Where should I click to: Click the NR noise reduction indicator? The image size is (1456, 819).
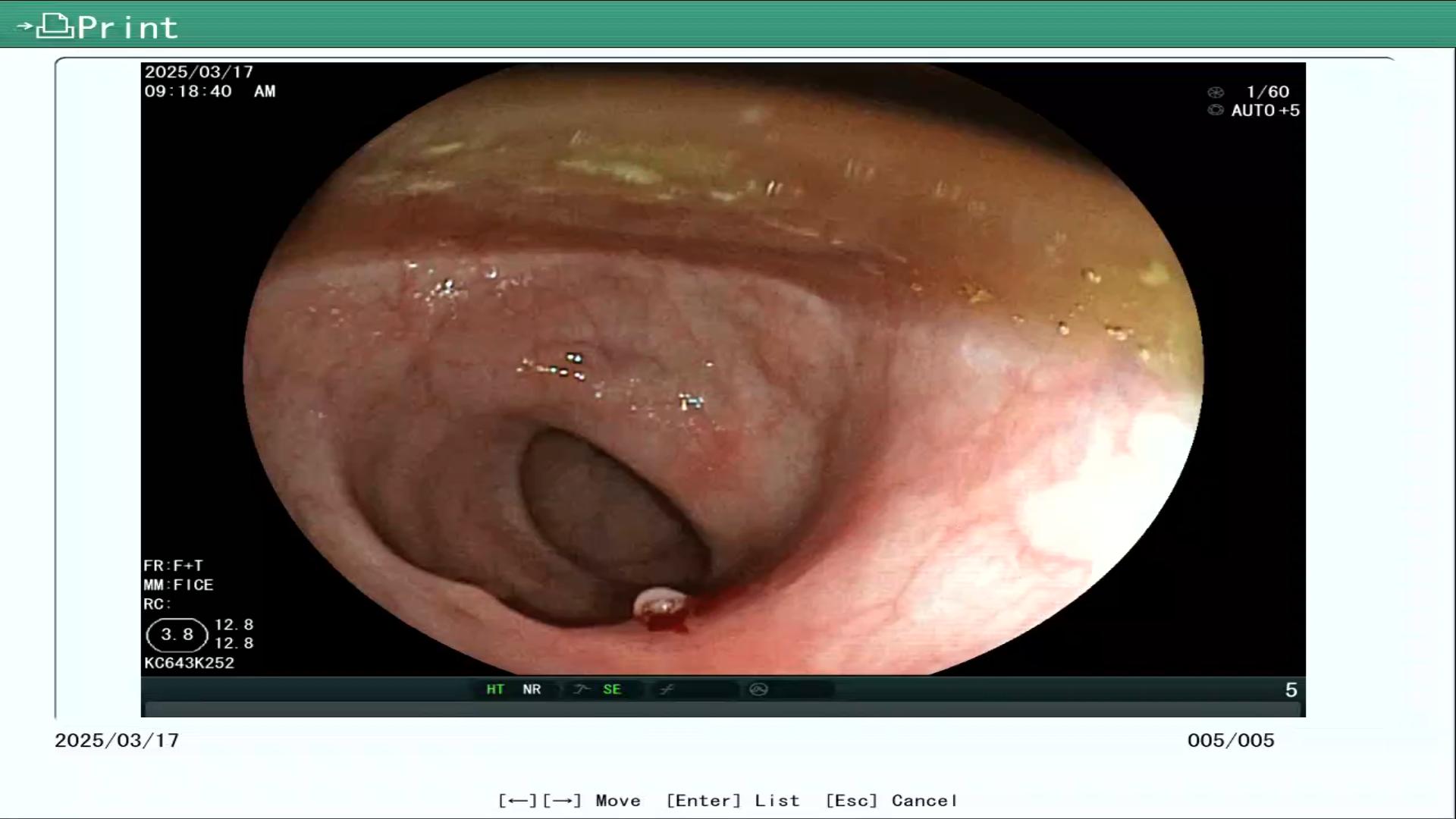532,689
